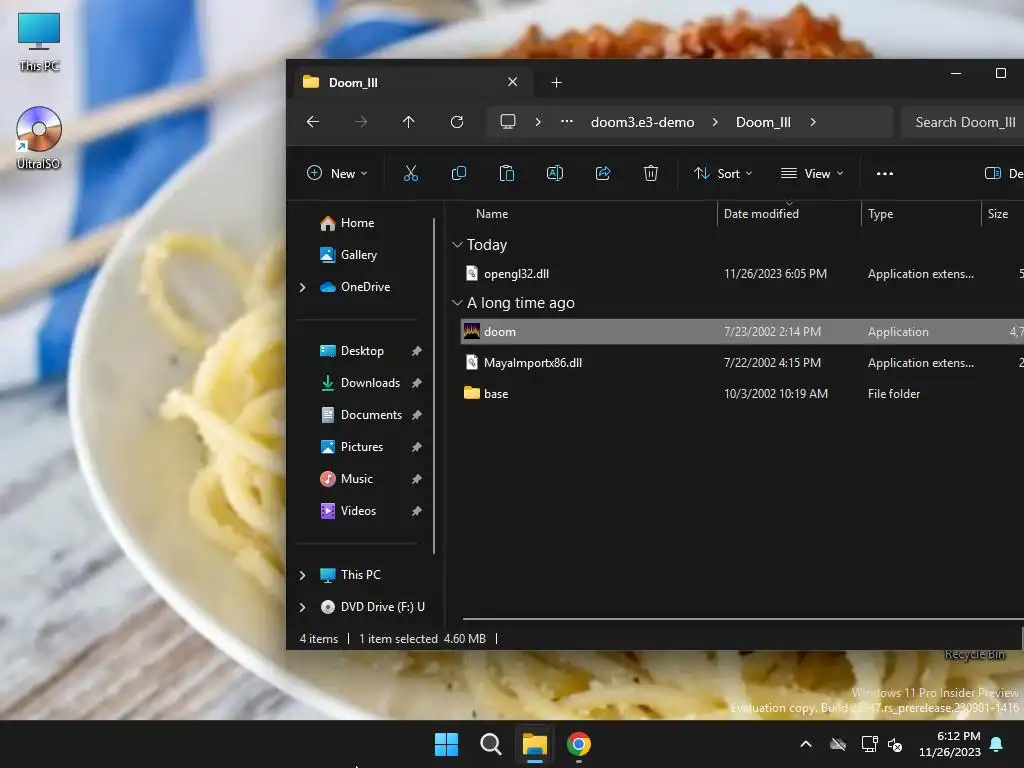
Task: Click the navigation pane vertical scrollbar
Action: point(434,386)
